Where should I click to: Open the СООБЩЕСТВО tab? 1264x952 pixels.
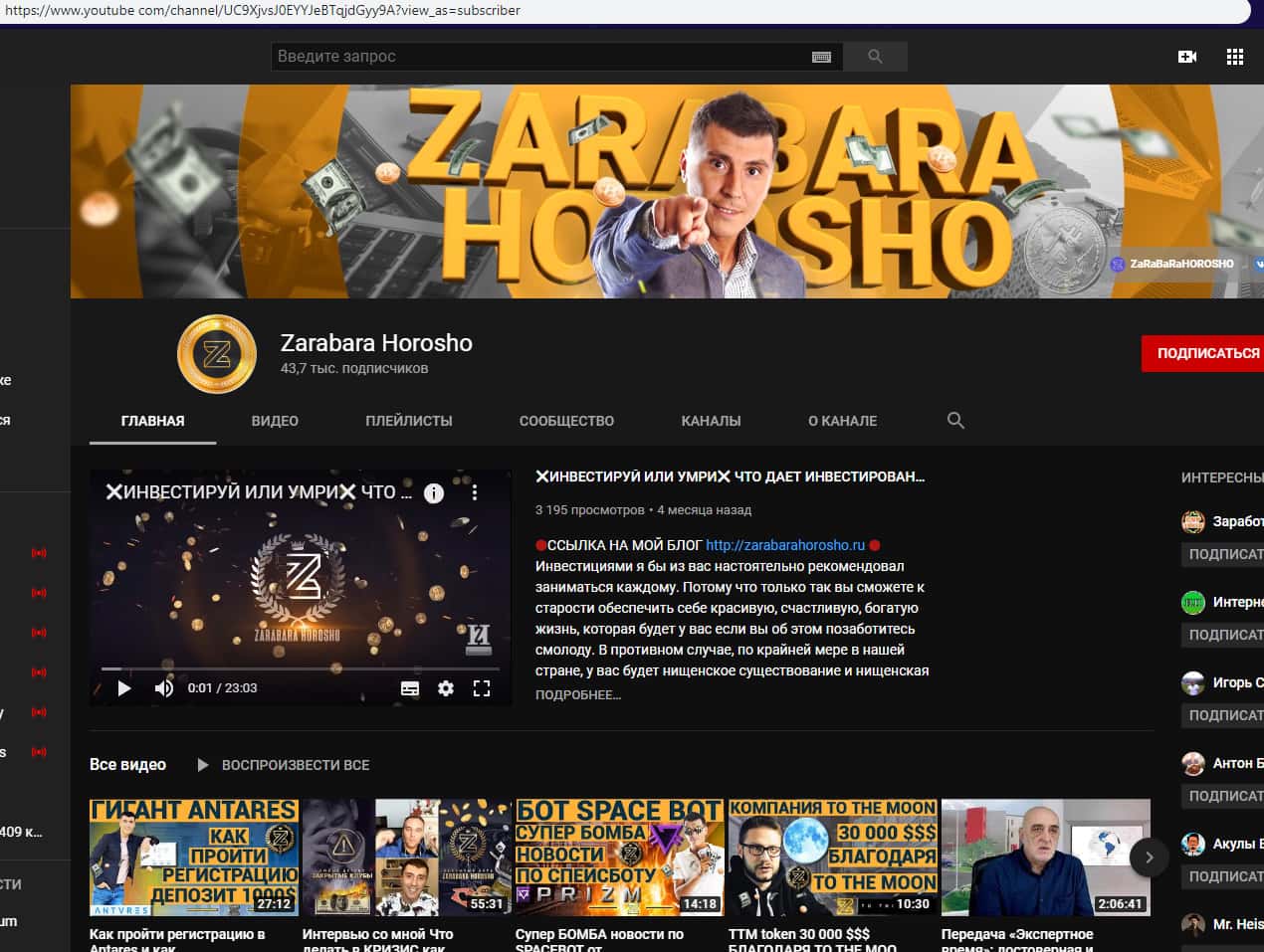coord(566,421)
